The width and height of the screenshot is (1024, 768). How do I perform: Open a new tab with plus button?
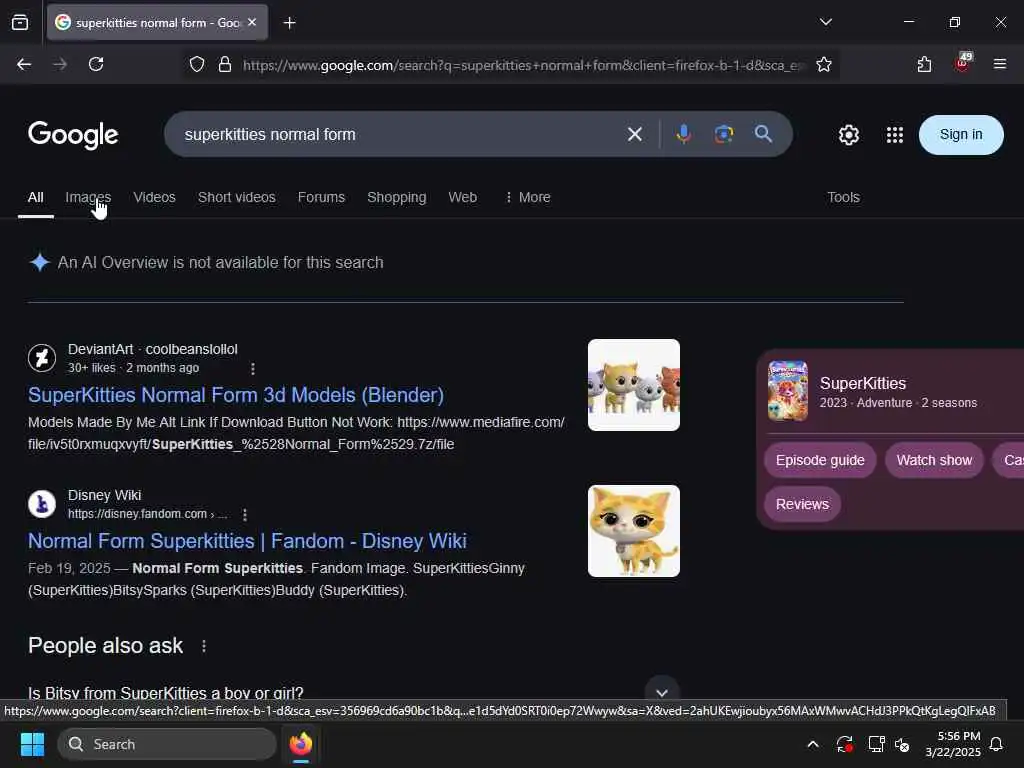click(x=289, y=23)
